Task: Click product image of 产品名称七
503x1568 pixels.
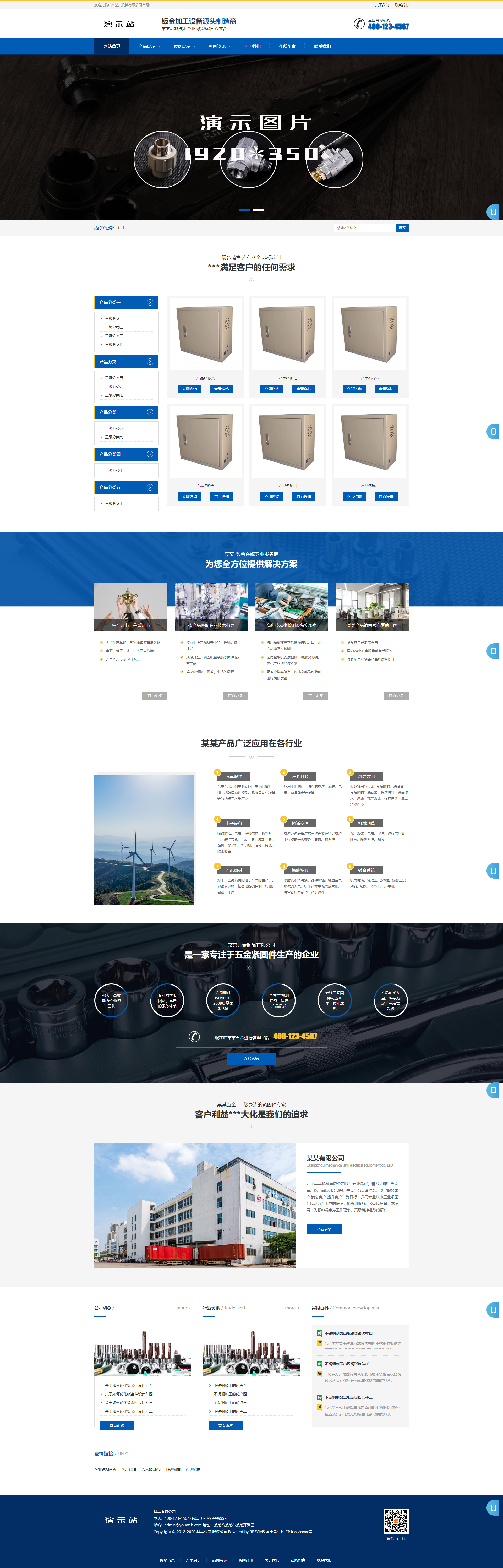Action: click(x=288, y=334)
